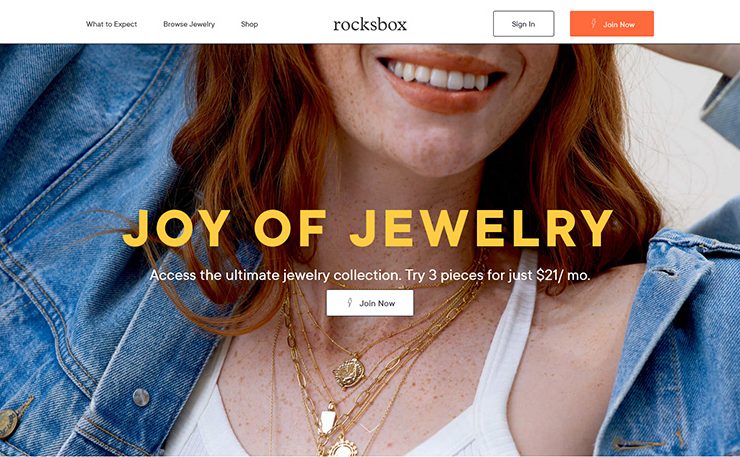Click the lightning icon in white Join Now button
This screenshot has height=457, width=740.
point(349,303)
